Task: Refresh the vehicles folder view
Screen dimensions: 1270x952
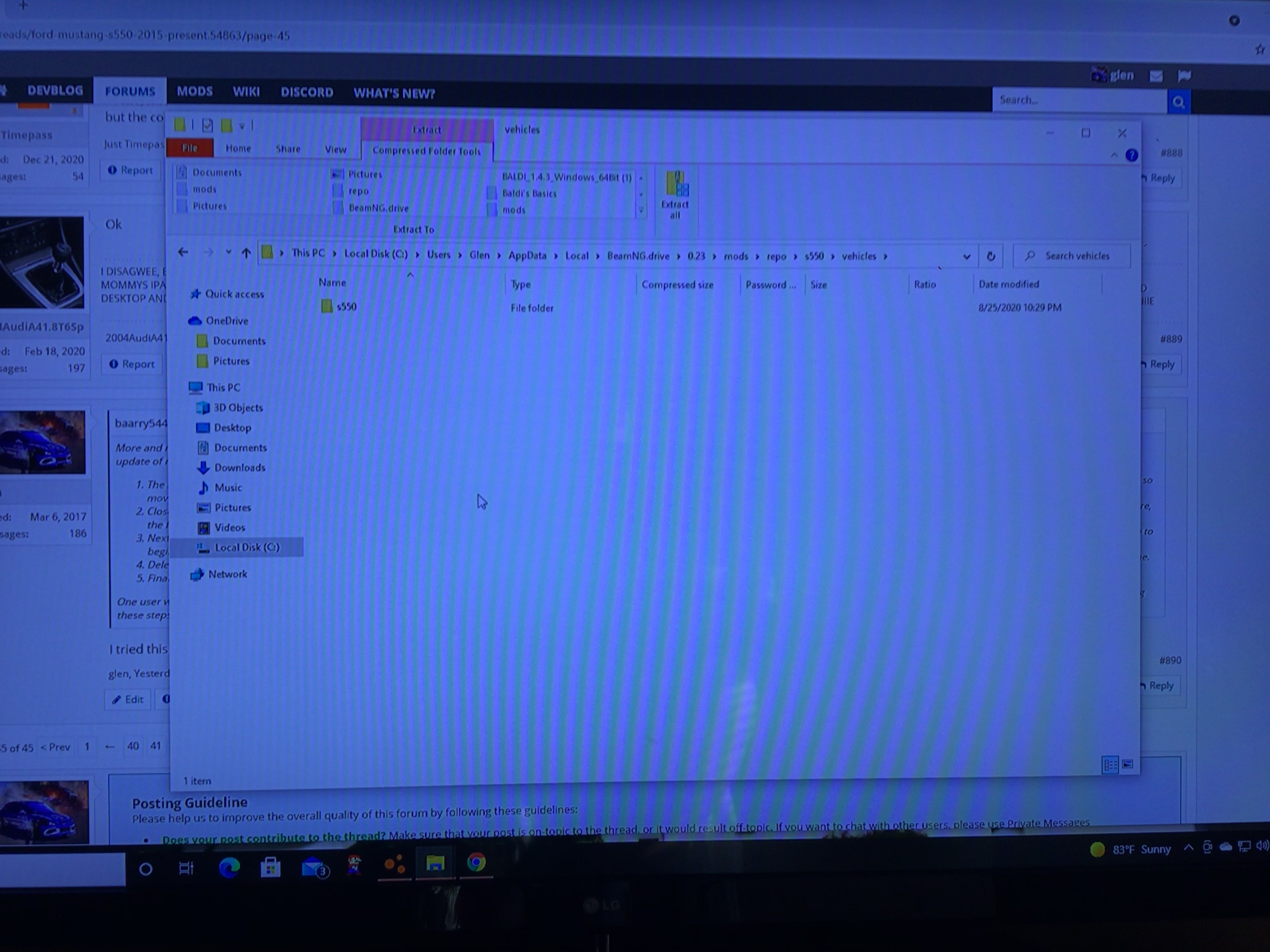Action: click(x=991, y=256)
